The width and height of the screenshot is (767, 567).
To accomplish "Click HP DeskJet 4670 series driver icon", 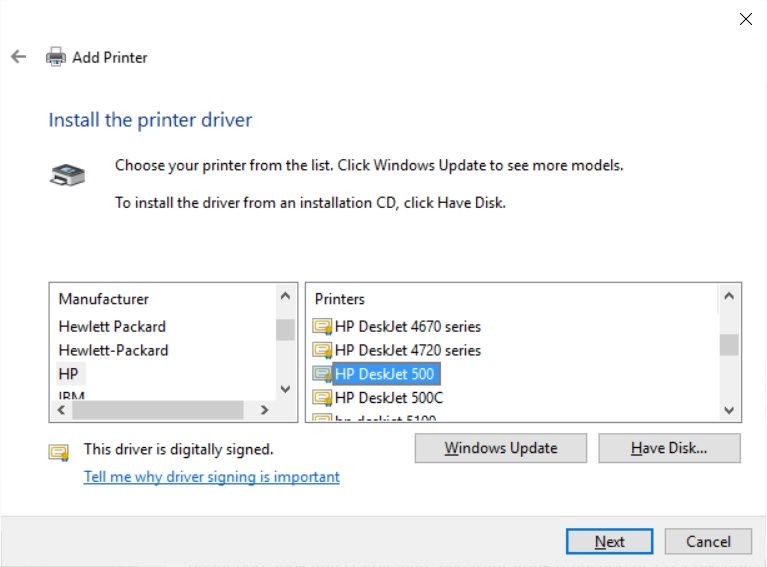I will [x=322, y=326].
